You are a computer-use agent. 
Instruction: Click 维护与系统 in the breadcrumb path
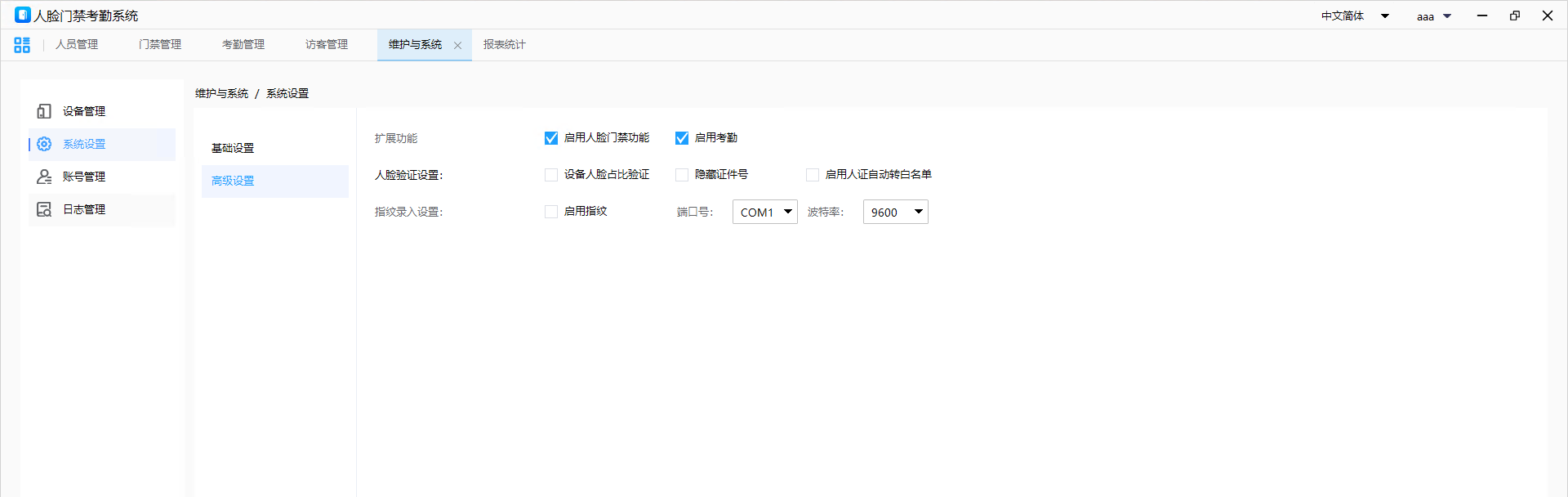[x=221, y=94]
